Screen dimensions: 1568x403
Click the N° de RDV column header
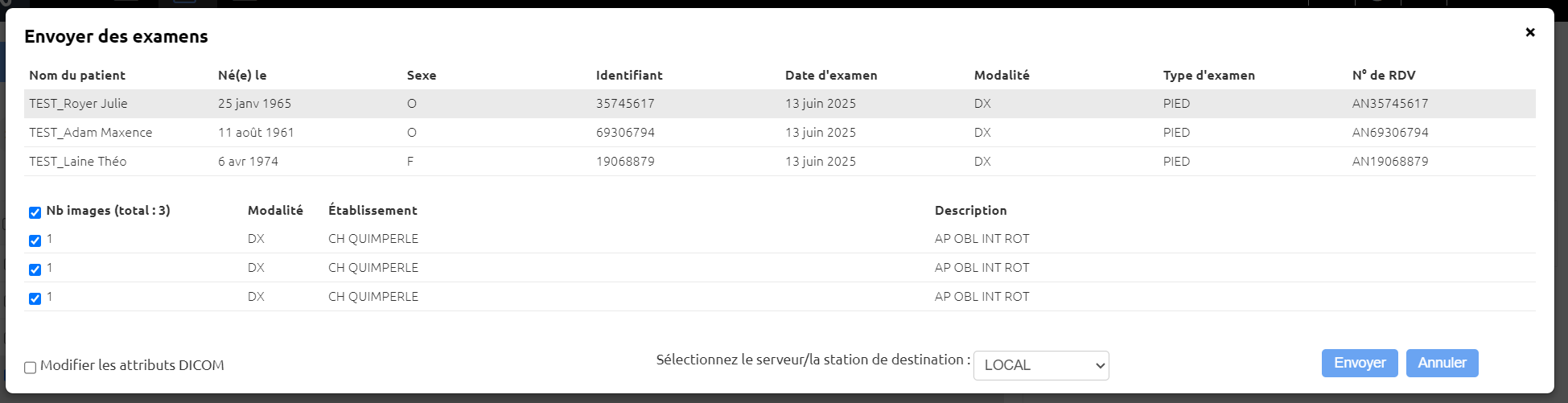point(1384,75)
